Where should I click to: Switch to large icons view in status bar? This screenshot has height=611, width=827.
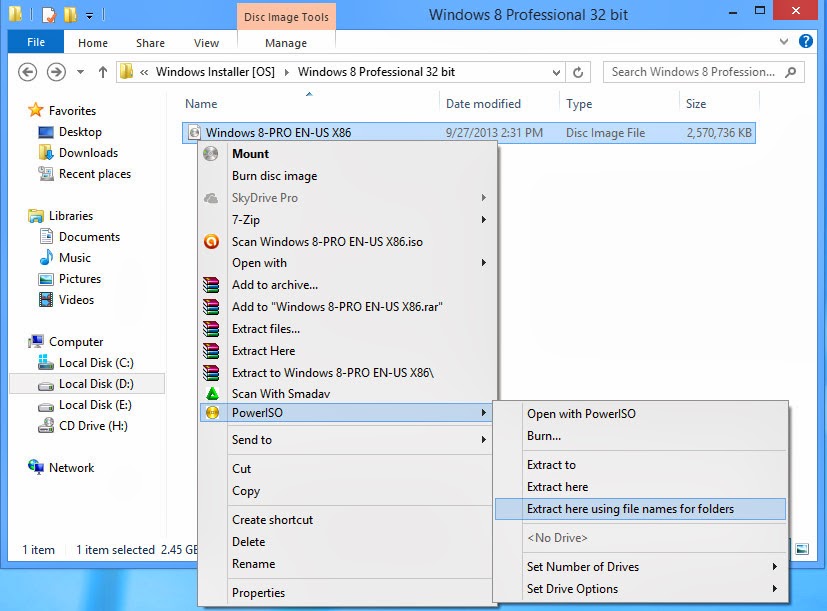(x=802, y=549)
